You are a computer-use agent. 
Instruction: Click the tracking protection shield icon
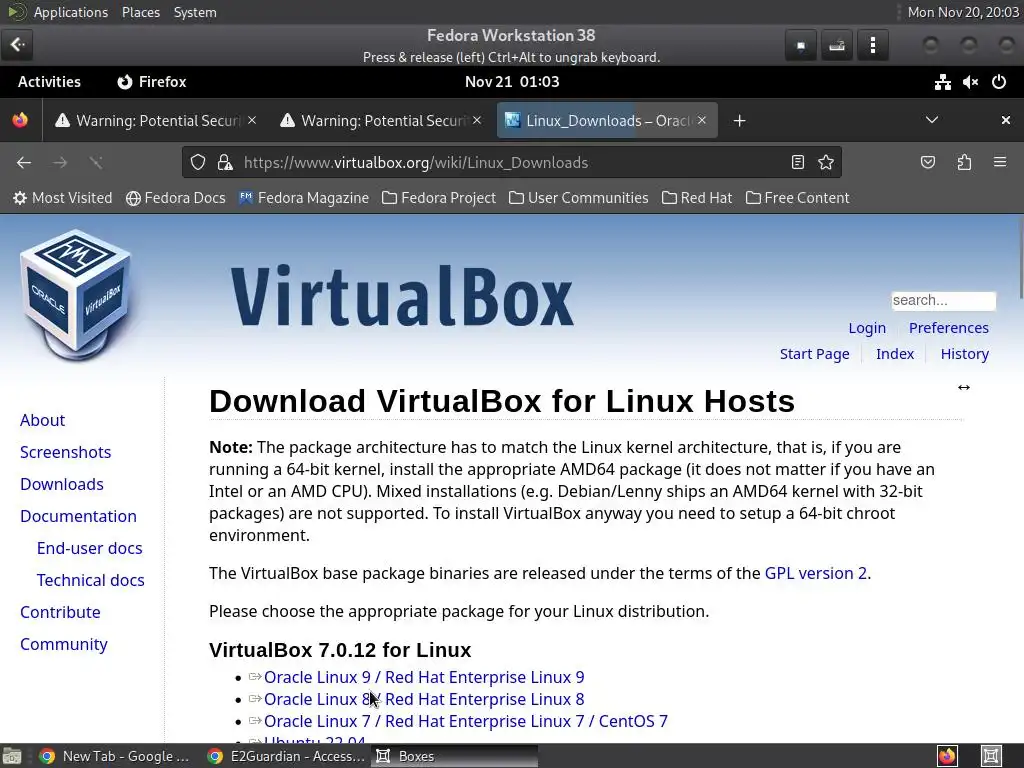tap(198, 163)
